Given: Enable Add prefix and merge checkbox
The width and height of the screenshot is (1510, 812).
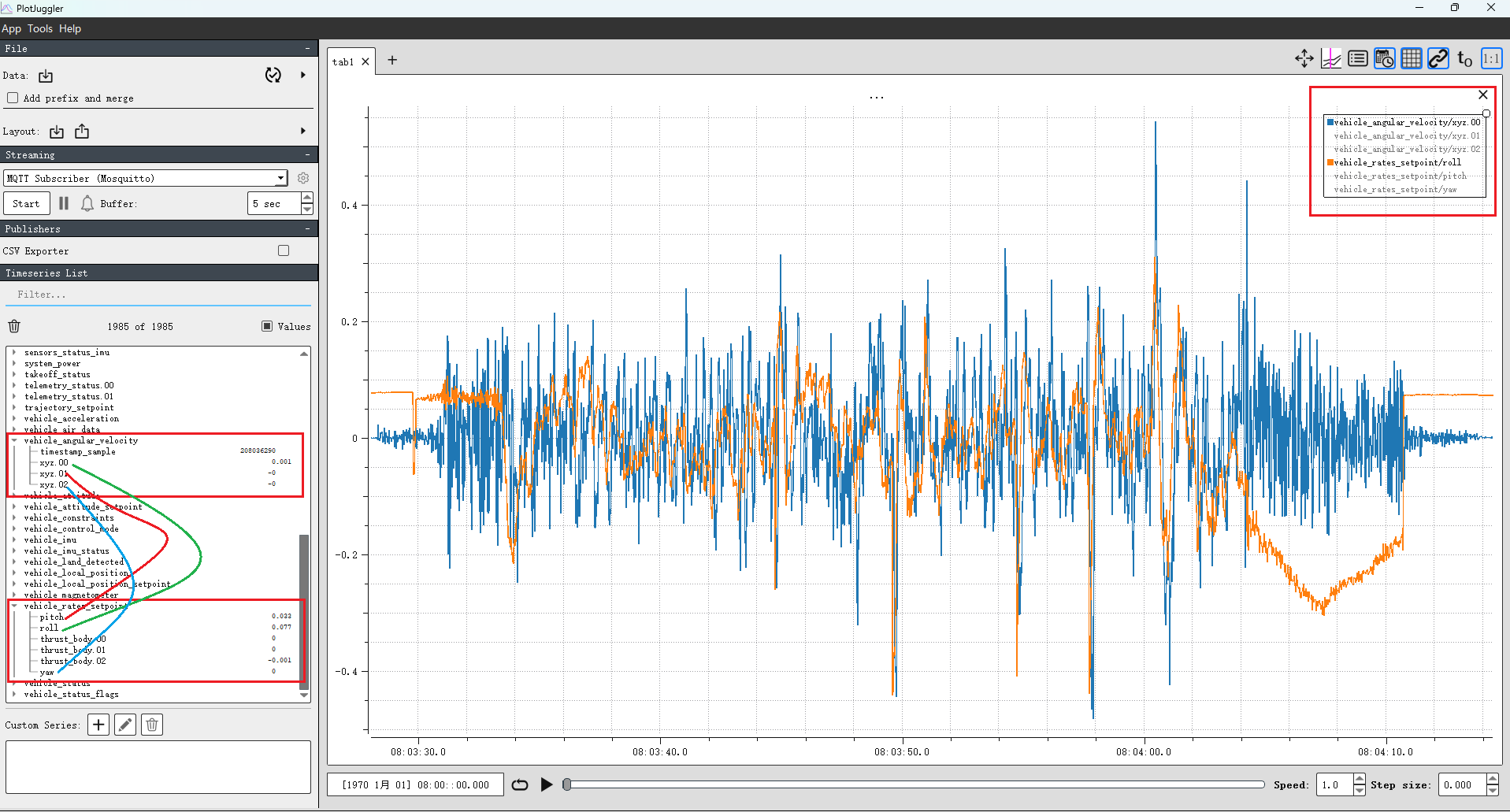Looking at the screenshot, I should point(13,98).
